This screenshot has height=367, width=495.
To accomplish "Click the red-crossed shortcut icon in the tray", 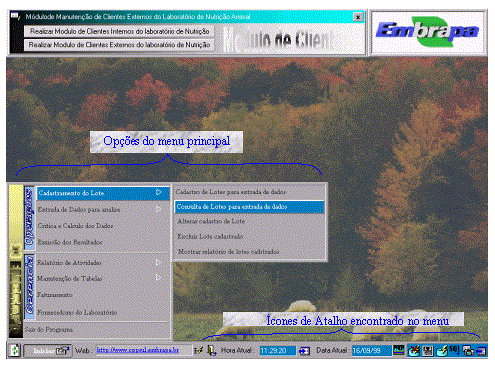I will (x=414, y=351).
